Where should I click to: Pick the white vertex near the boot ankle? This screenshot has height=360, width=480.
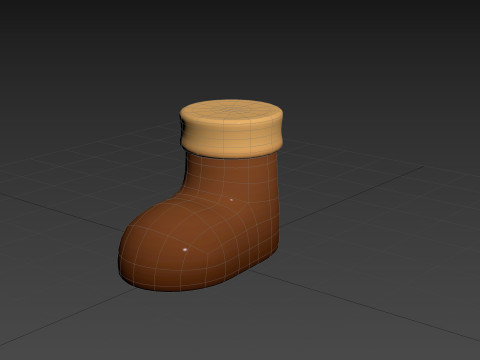232,200
